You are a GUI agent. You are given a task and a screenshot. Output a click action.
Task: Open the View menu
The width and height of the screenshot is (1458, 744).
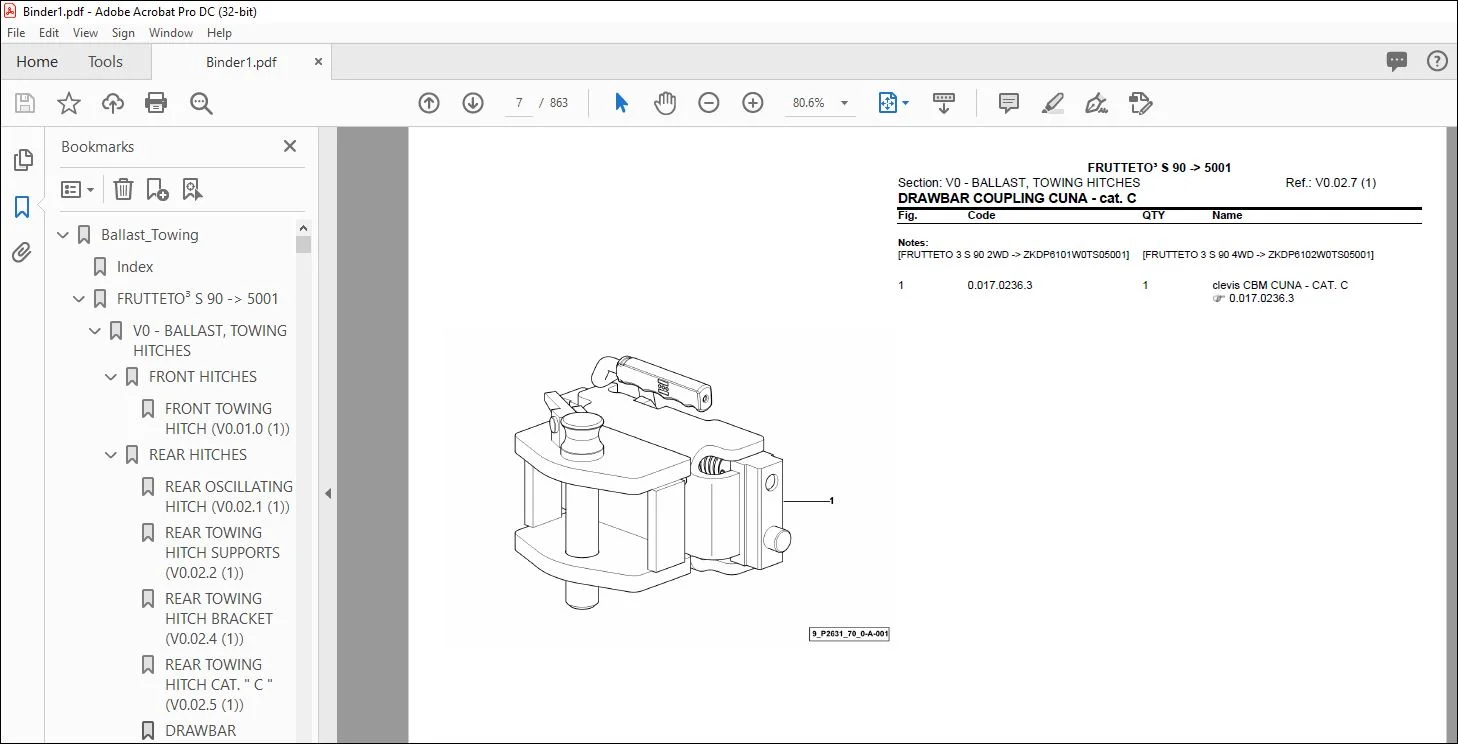point(86,33)
